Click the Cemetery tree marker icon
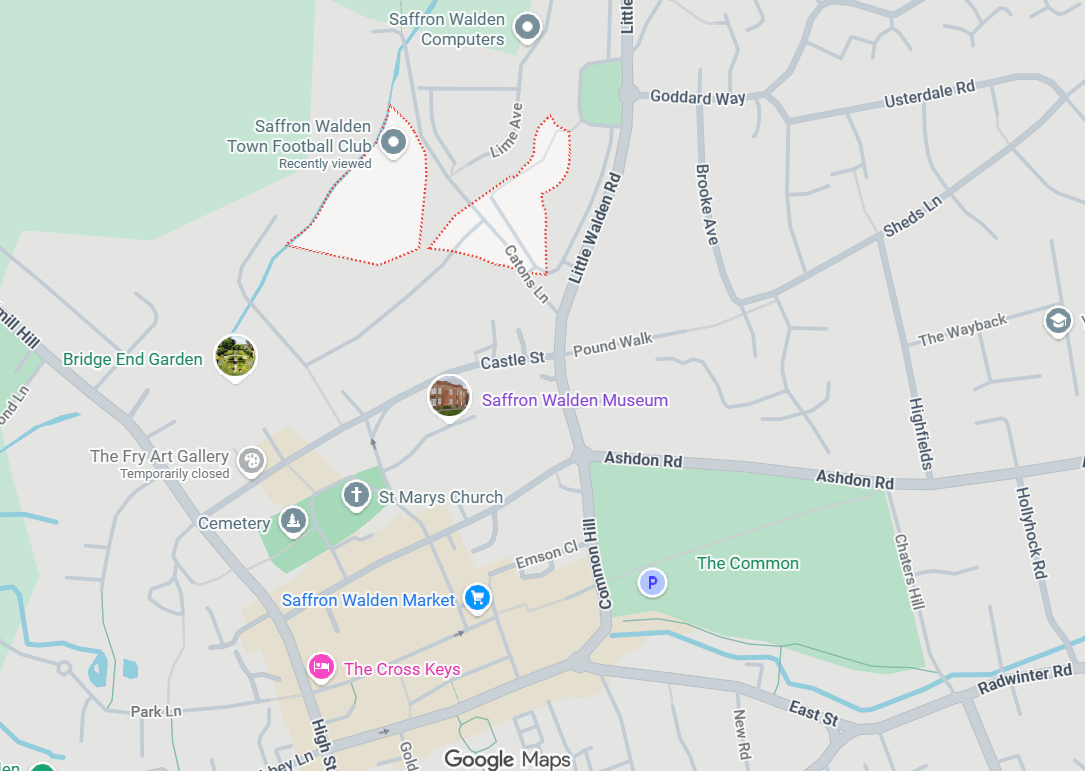This screenshot has width=1085, height=771. 293,521
